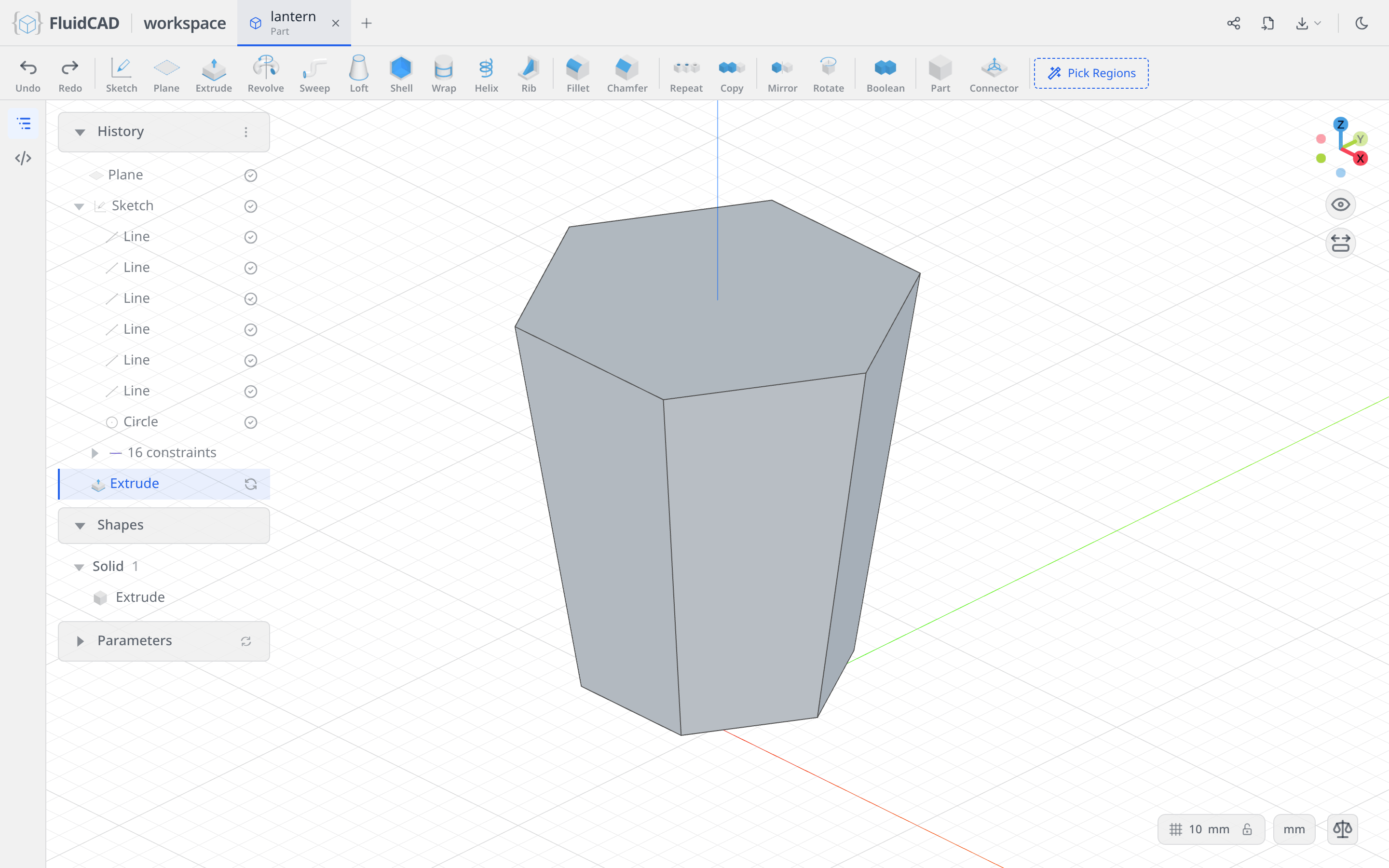This screenshot has width=1389, height=868.
Task: Open the workspace breadcrumb
Action: (184, 23)
